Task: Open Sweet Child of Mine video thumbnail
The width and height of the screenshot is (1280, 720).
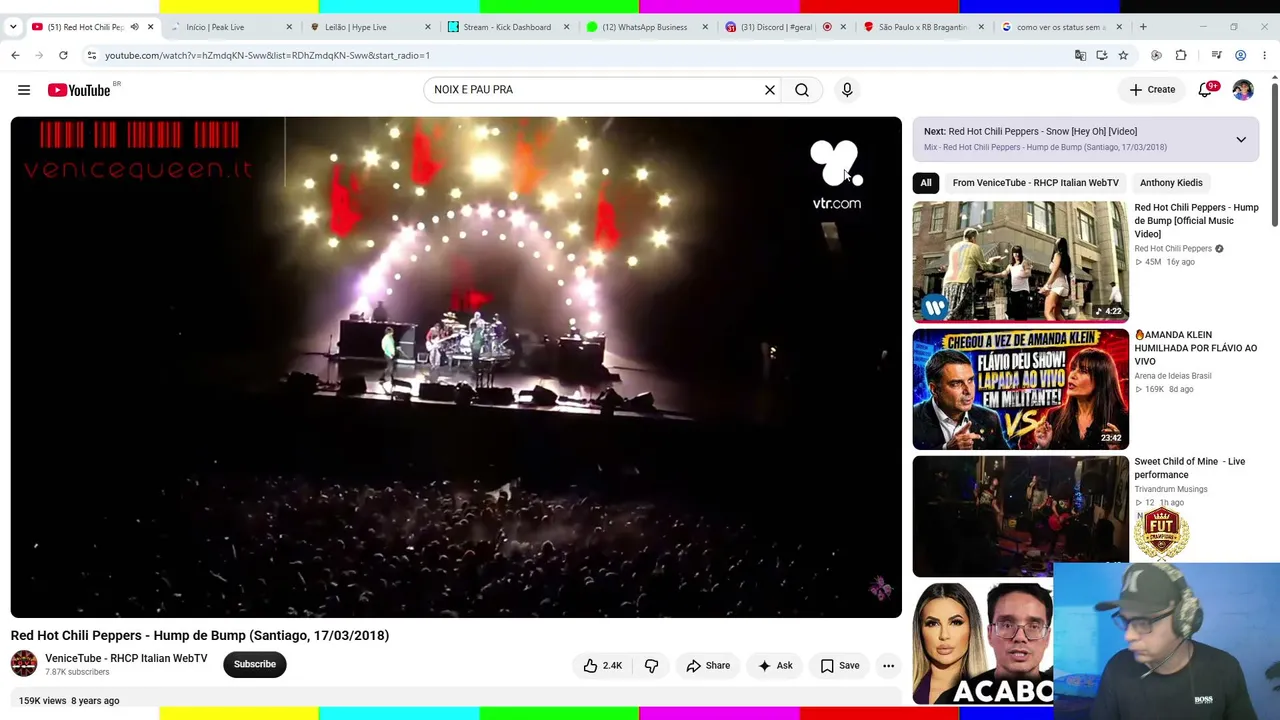Action: pos(1020,516)
